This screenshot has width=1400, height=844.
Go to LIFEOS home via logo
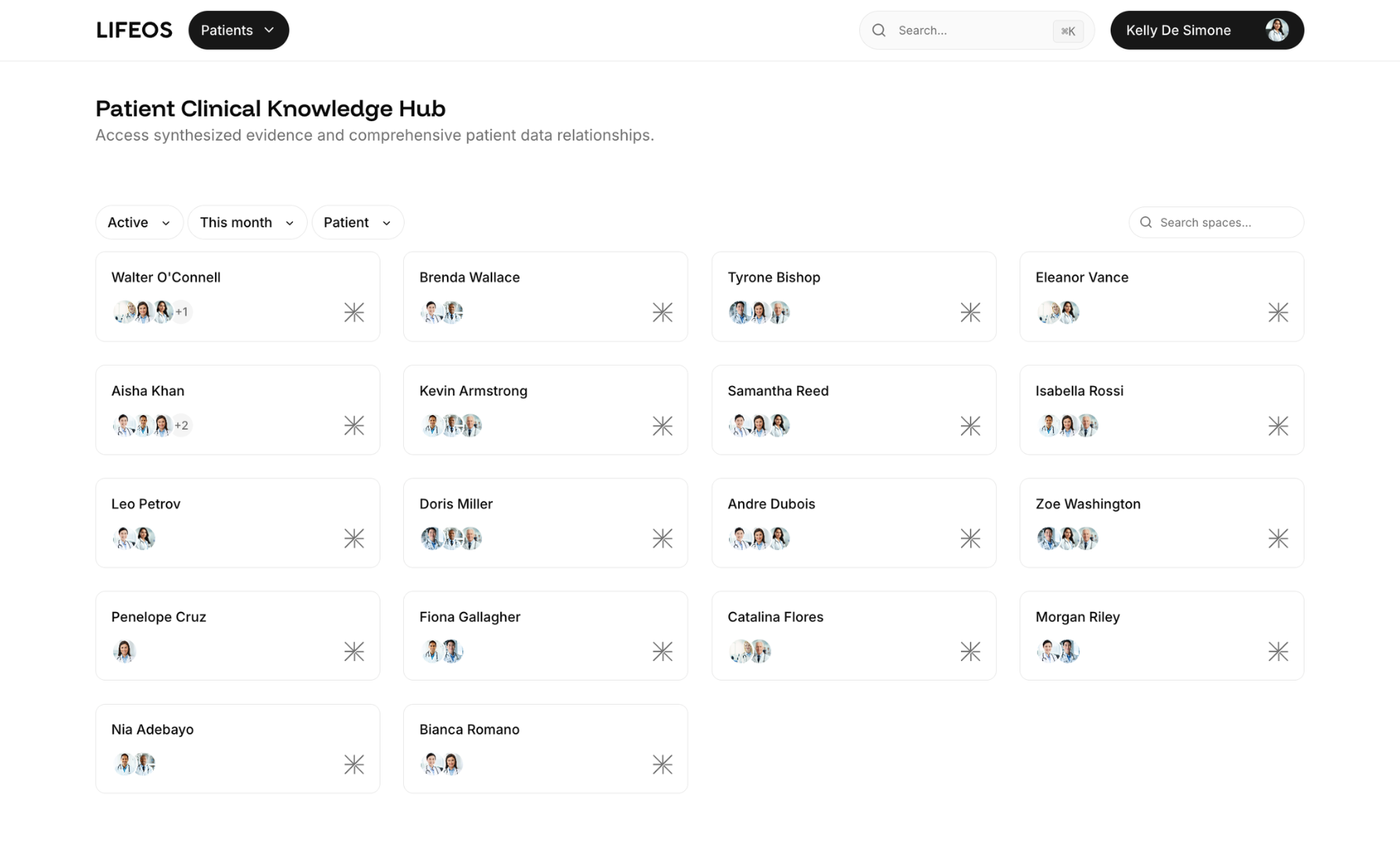134,30
